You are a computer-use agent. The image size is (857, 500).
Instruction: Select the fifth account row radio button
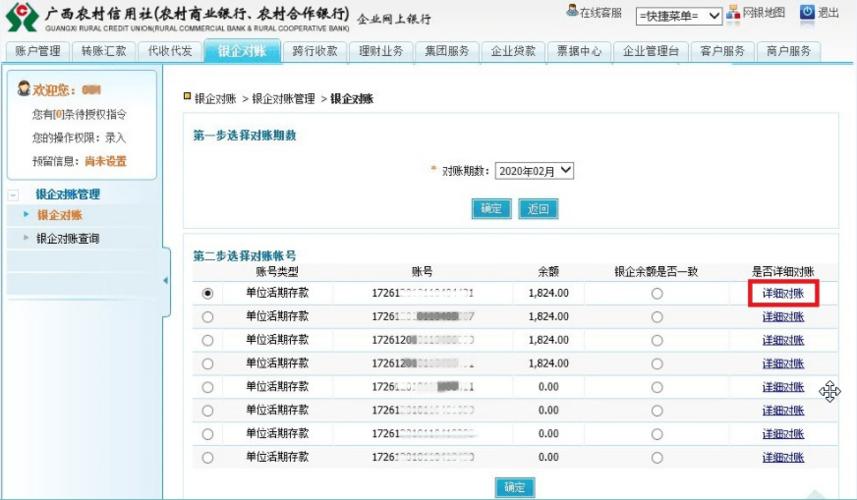(207, 387)
